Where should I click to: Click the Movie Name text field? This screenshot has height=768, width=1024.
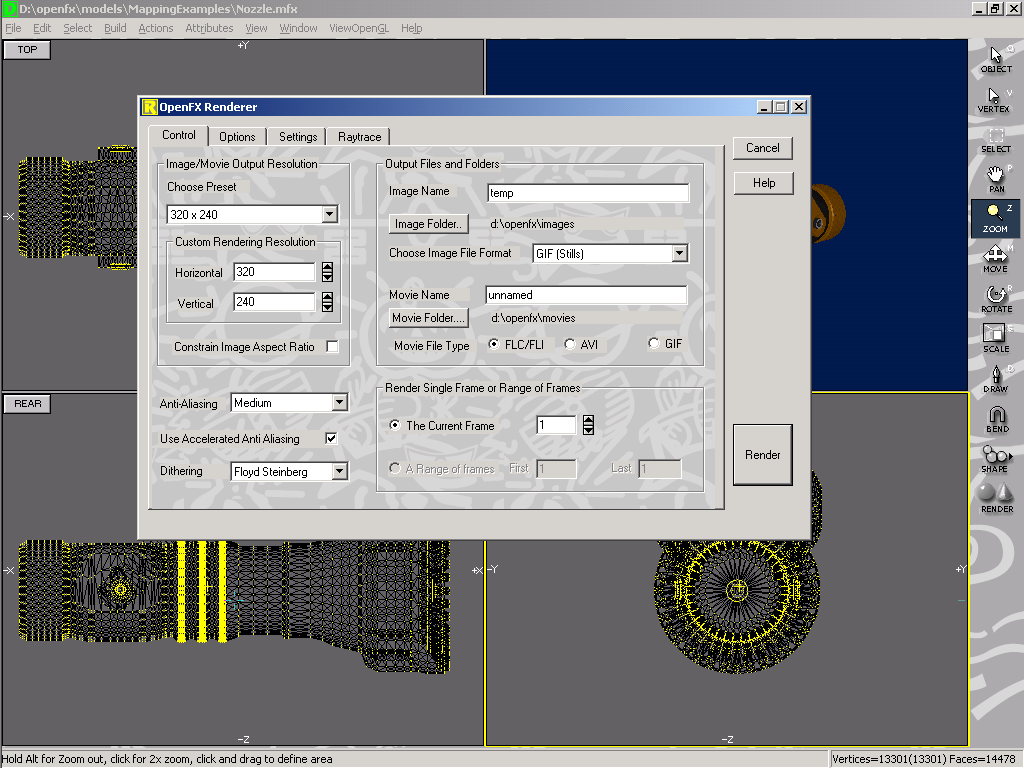click(586, 295)
